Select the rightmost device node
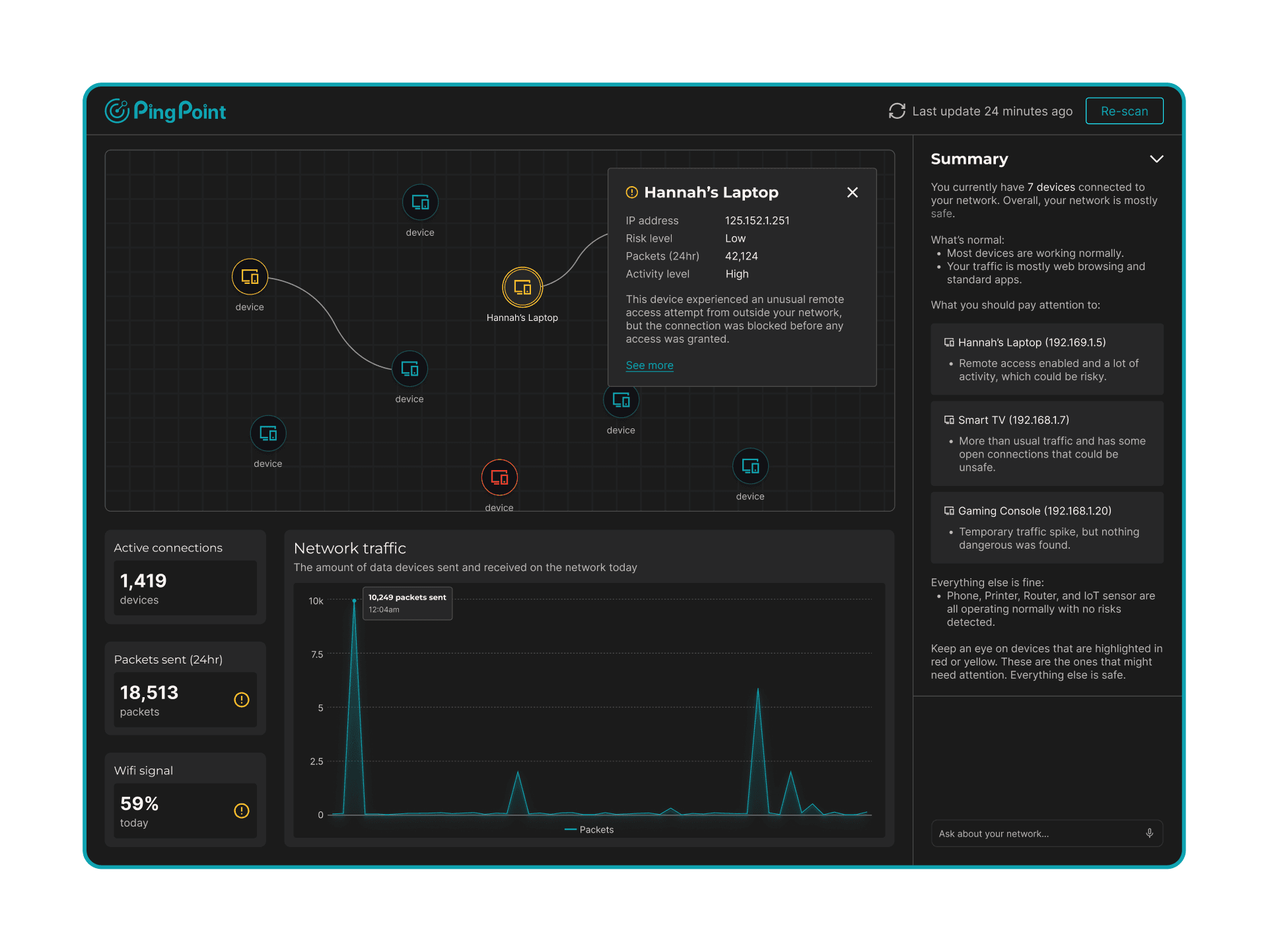The width and height of the screenshot is (1268, 952). pyautogui.click(x=750, y=466)
